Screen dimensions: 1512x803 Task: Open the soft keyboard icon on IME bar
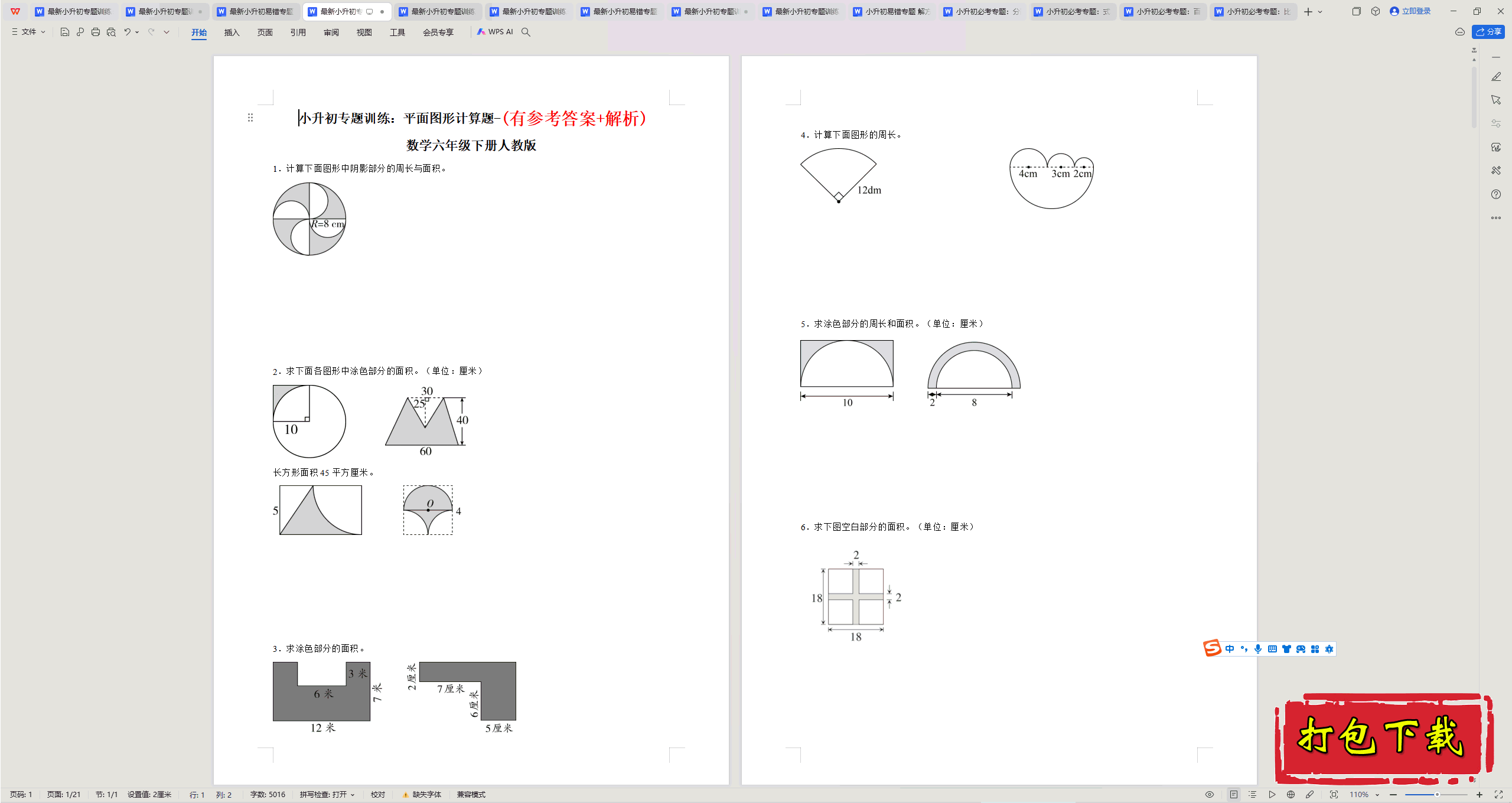pyautogui.click(x=1272, y=649)
